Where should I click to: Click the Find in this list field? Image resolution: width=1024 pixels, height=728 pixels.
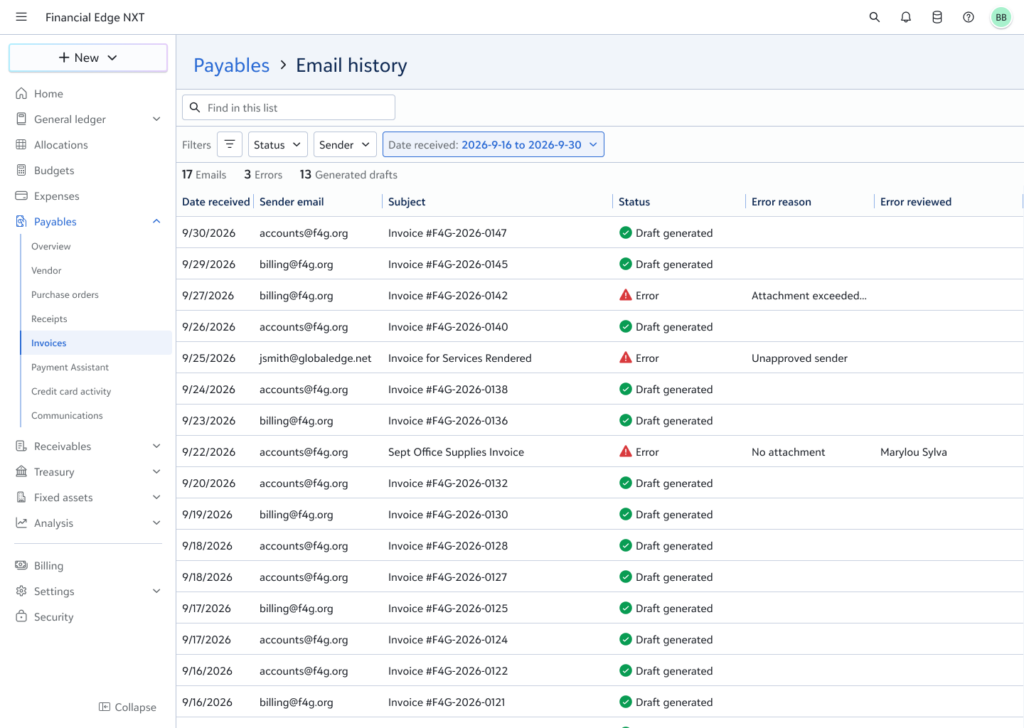click(x=289, y=107)
